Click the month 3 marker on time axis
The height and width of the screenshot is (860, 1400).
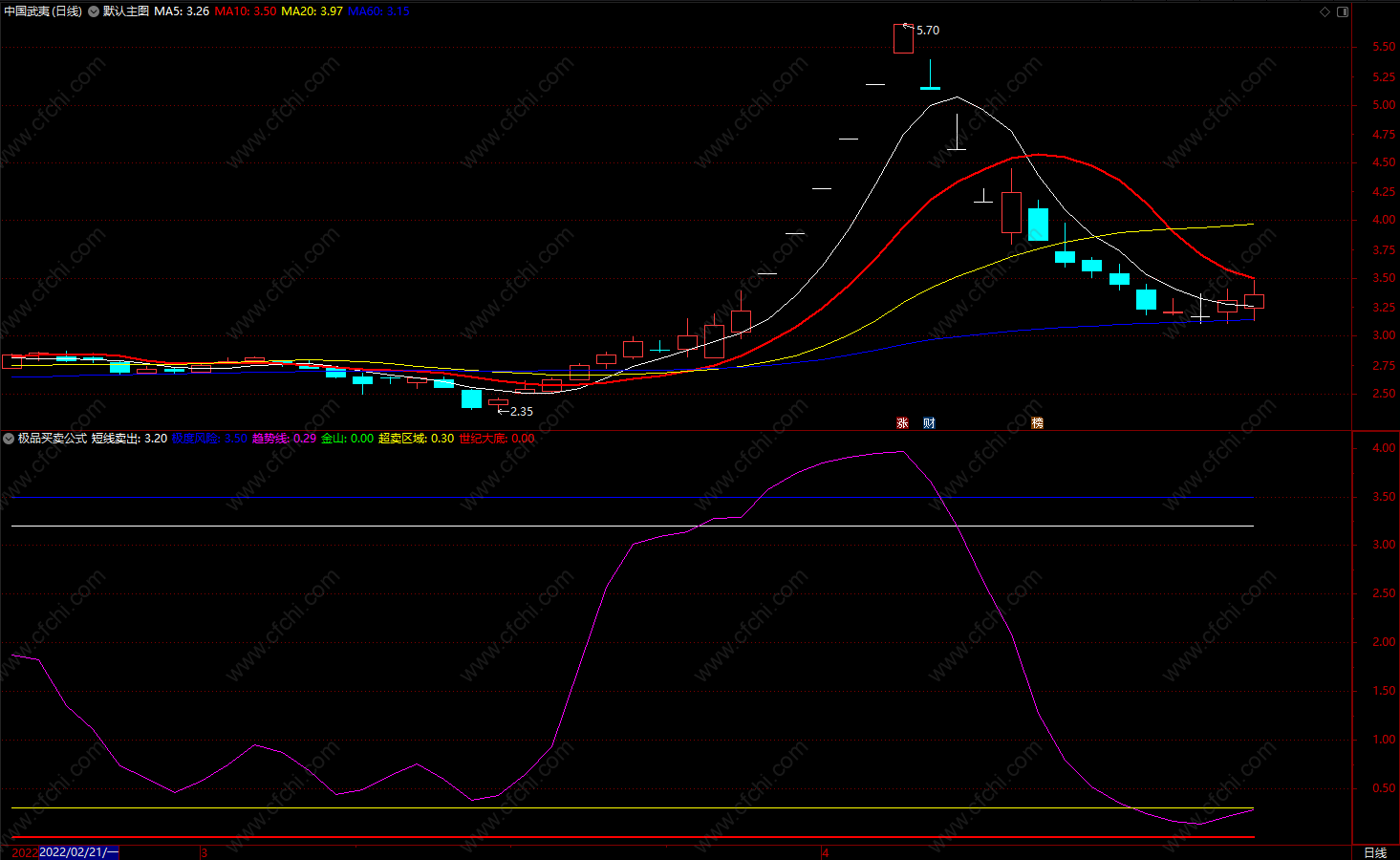pos(204,852)
